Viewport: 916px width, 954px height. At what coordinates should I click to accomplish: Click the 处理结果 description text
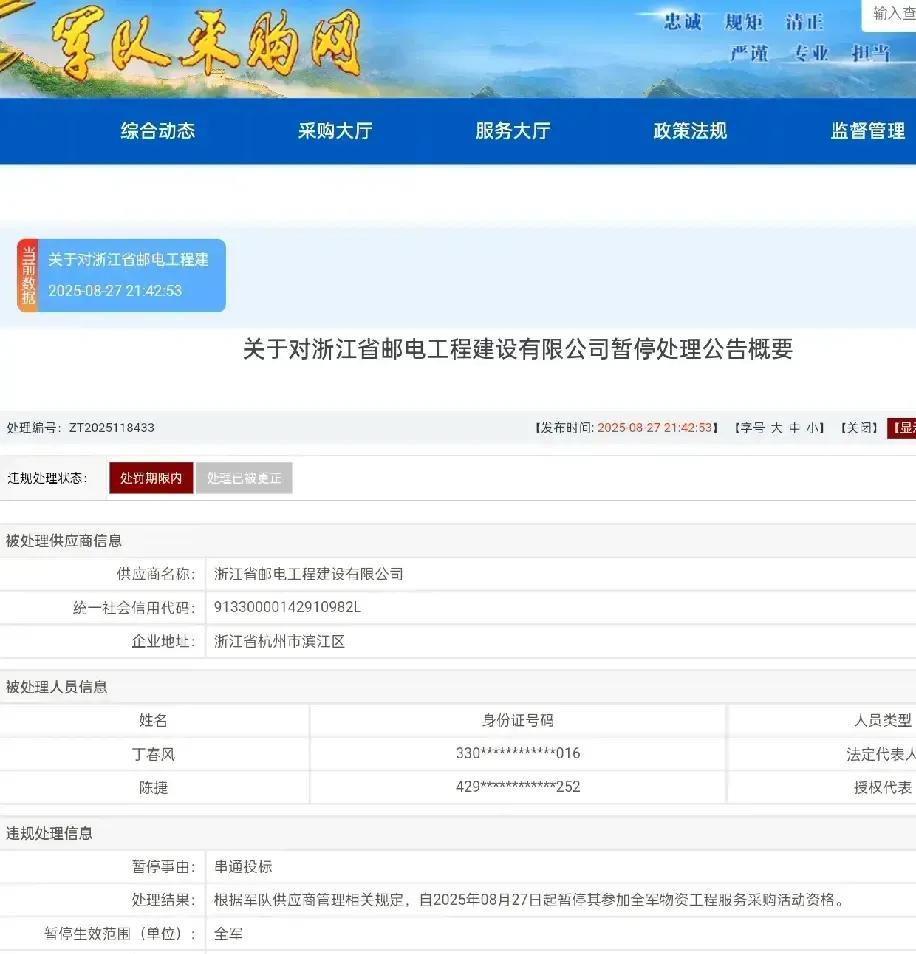point(529,900)
